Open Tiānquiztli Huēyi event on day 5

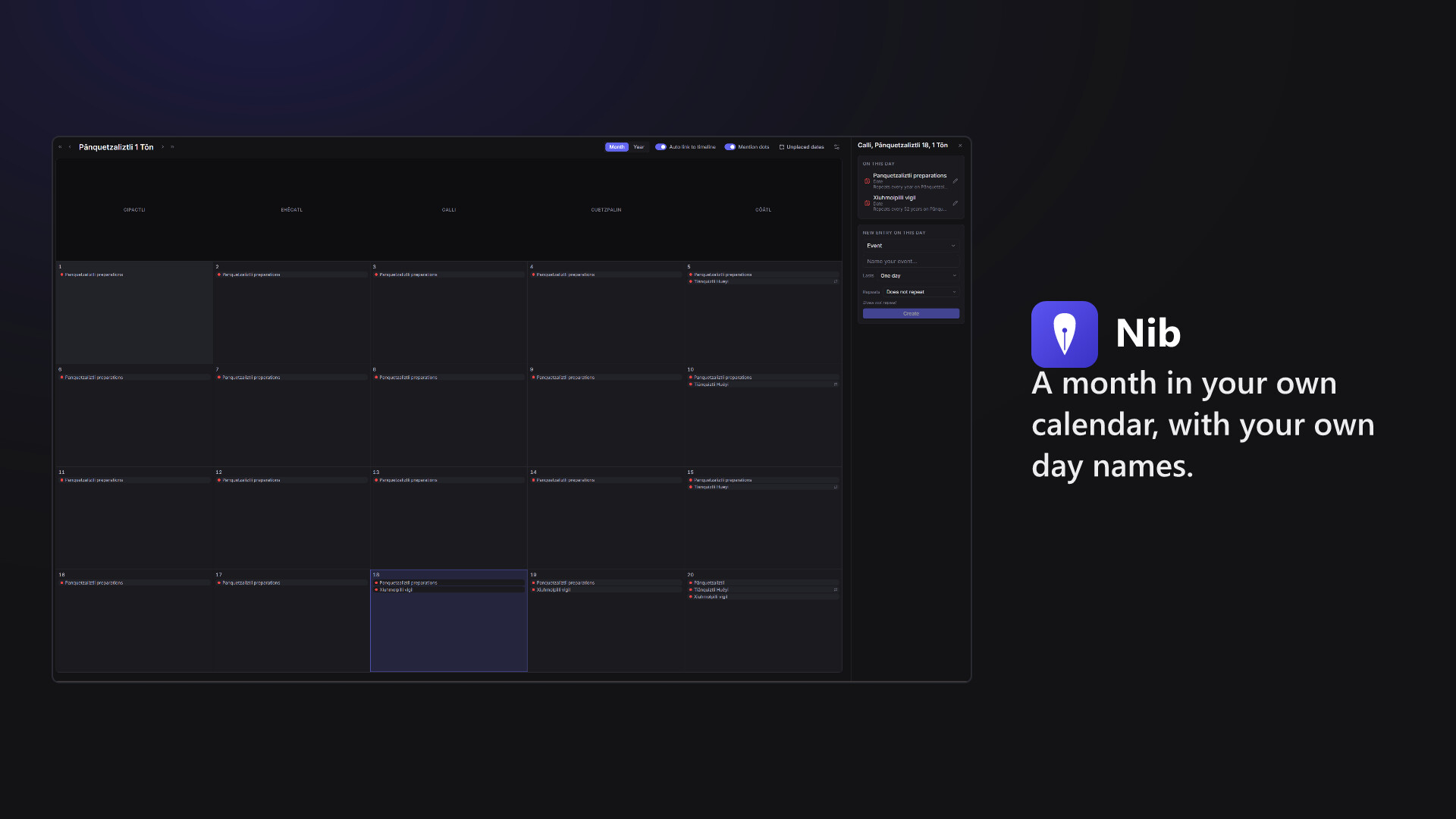pyautogui.click(x=763, y=281)
